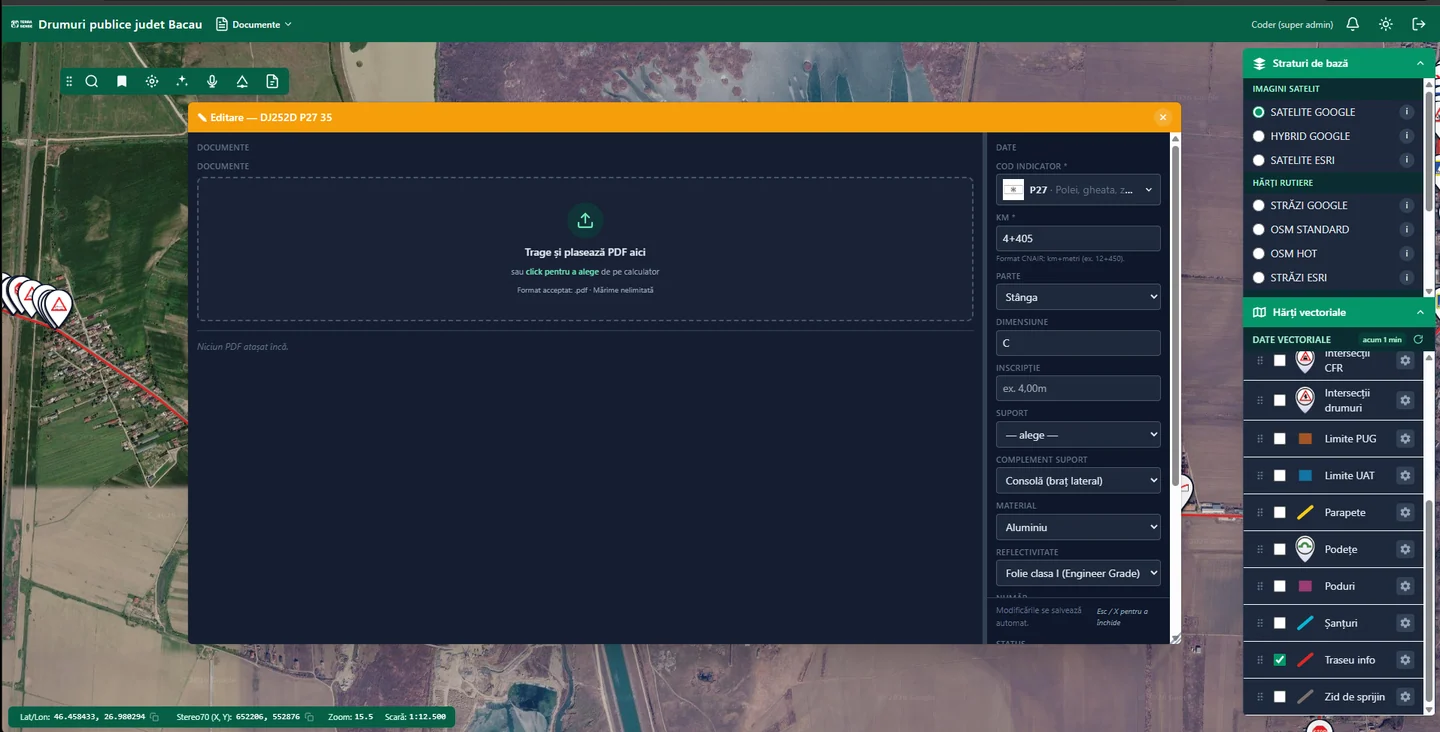Click the sparkles AI icon in toolbar

[x=182, y=82]
